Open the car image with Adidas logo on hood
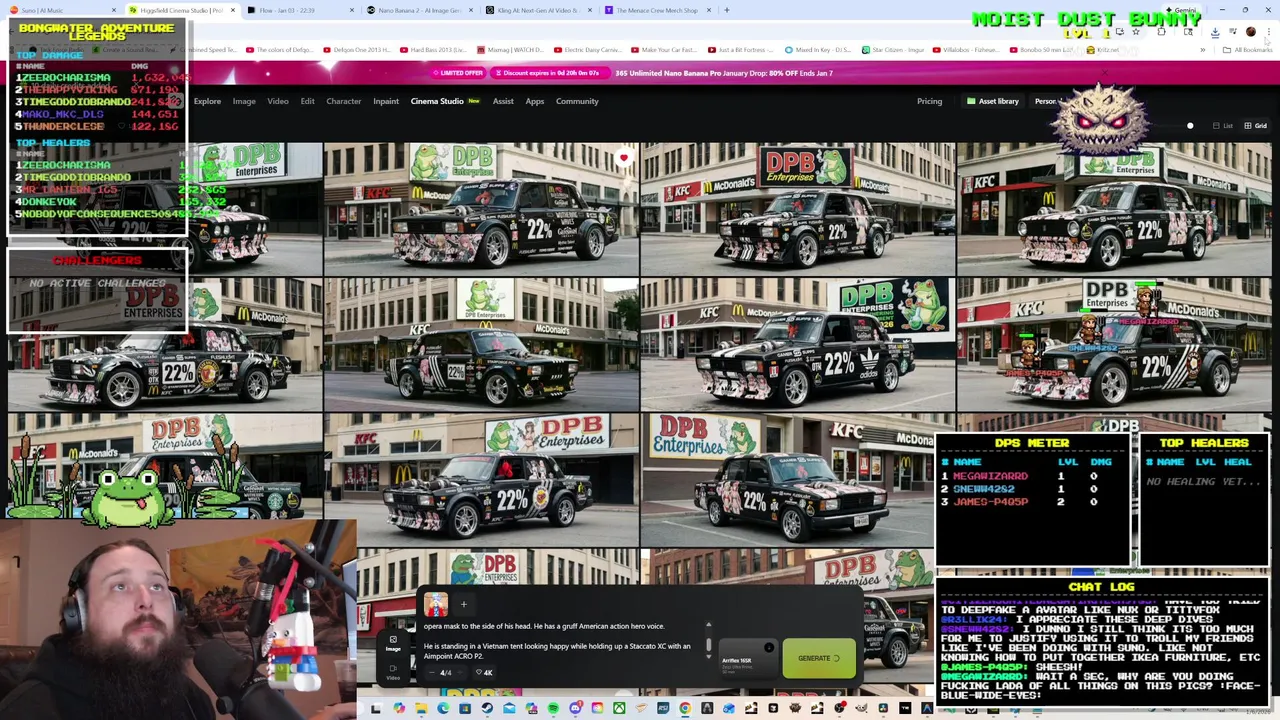 [797, 344]
